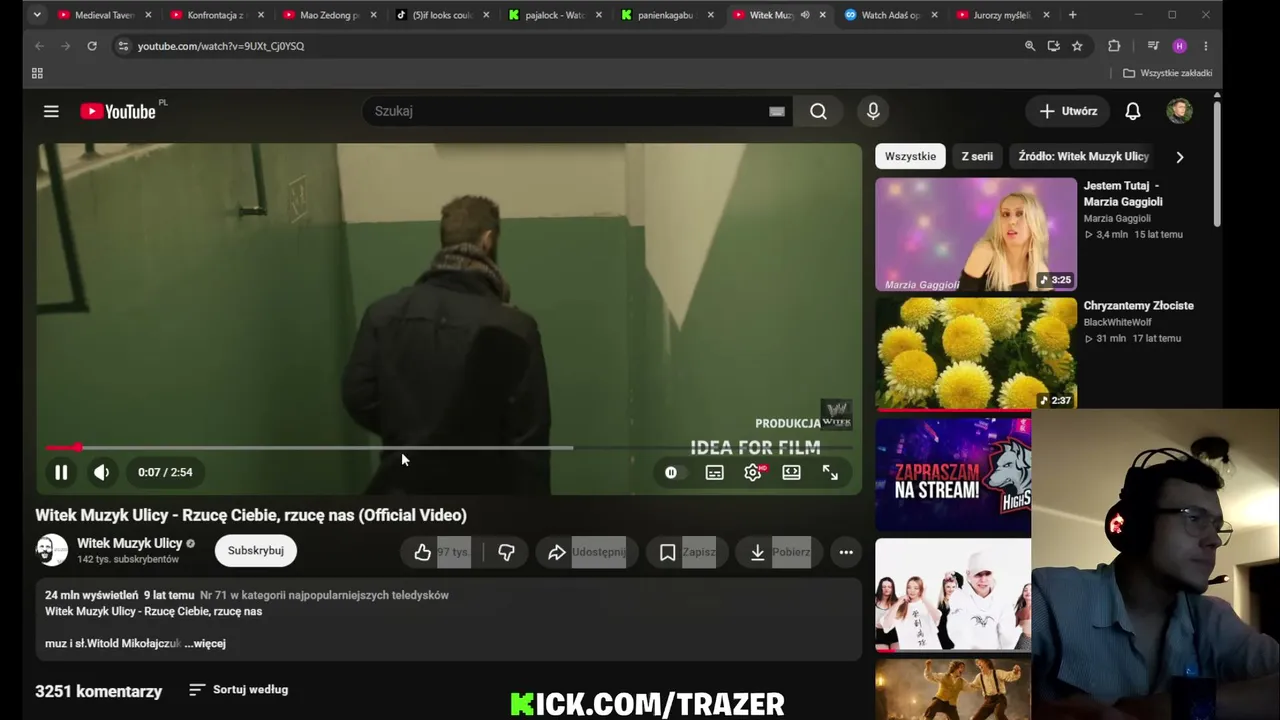Screen dimensions: 1280x720
Task: Go back to previous page
Action: coord(39,46)
